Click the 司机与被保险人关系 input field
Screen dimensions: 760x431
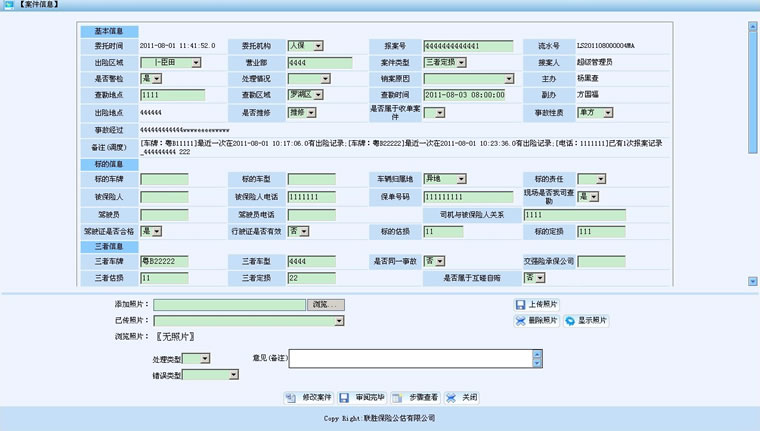point(575,215)
